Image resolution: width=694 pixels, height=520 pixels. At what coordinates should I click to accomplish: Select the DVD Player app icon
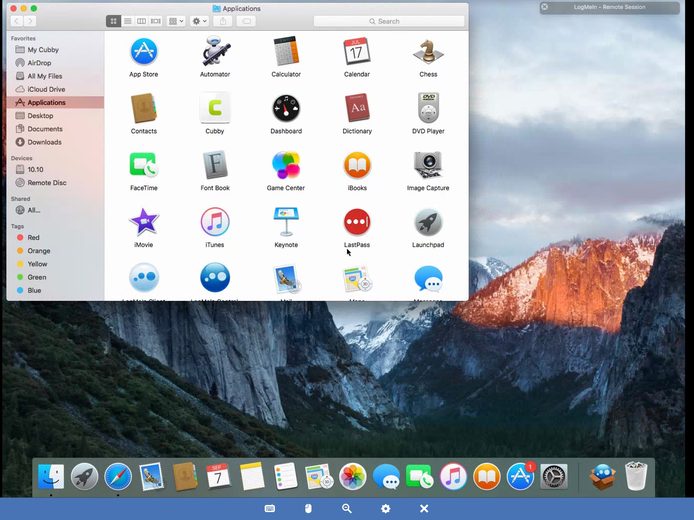click(x=428, y=108)
